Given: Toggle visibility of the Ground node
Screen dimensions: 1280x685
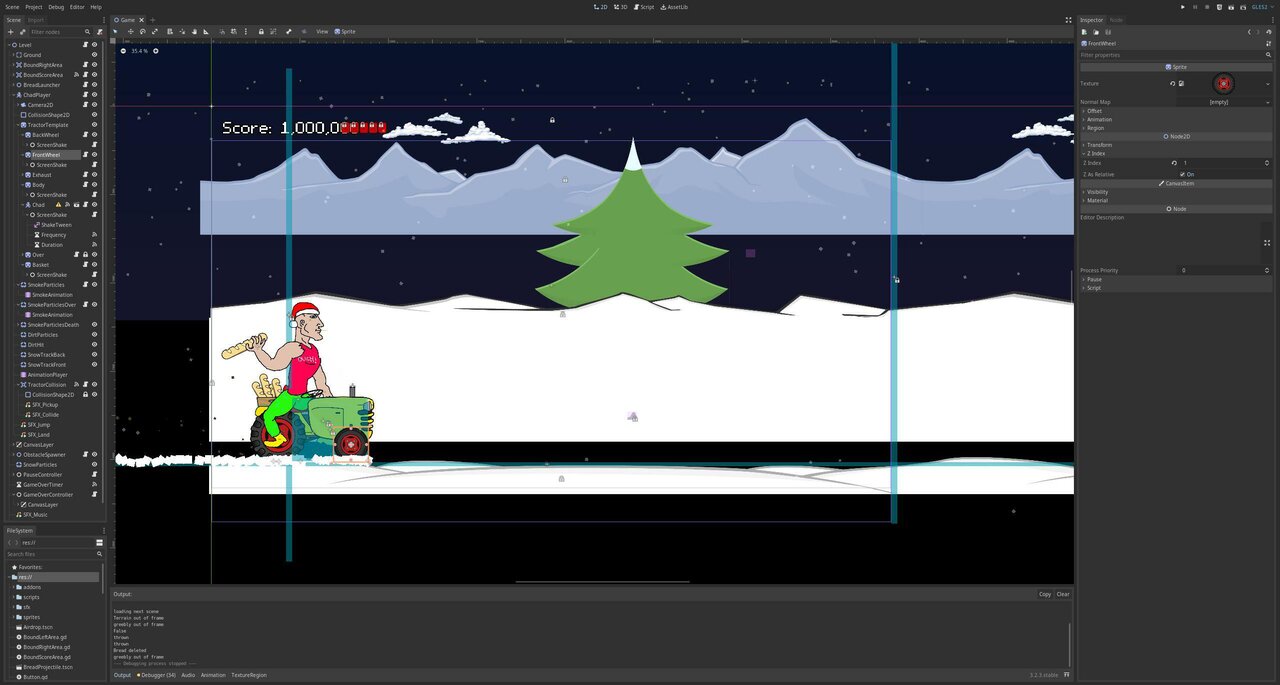Looking at the screenshot, I should click(x=95, y=55).
